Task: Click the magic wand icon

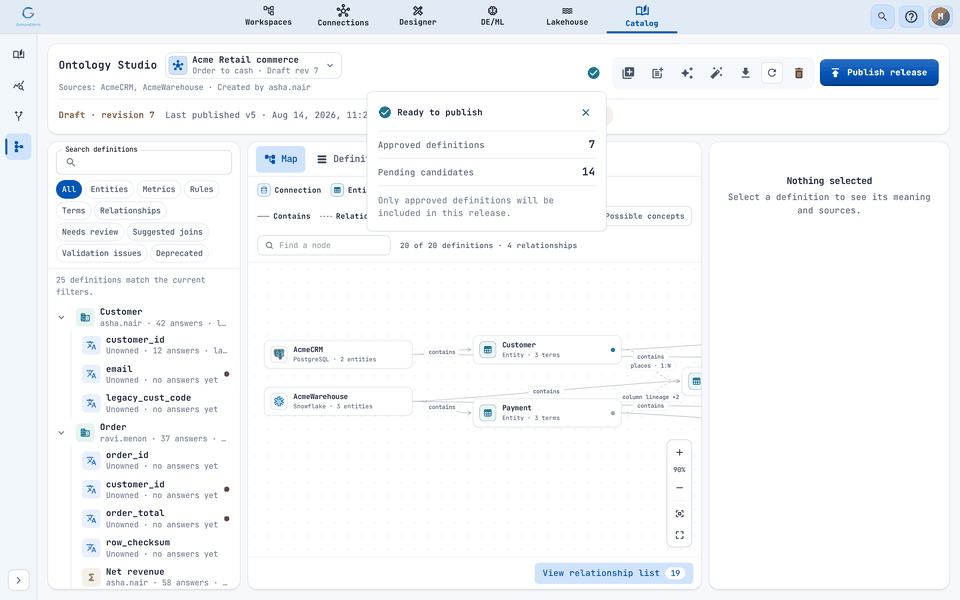Action: (x=716, y=73)
